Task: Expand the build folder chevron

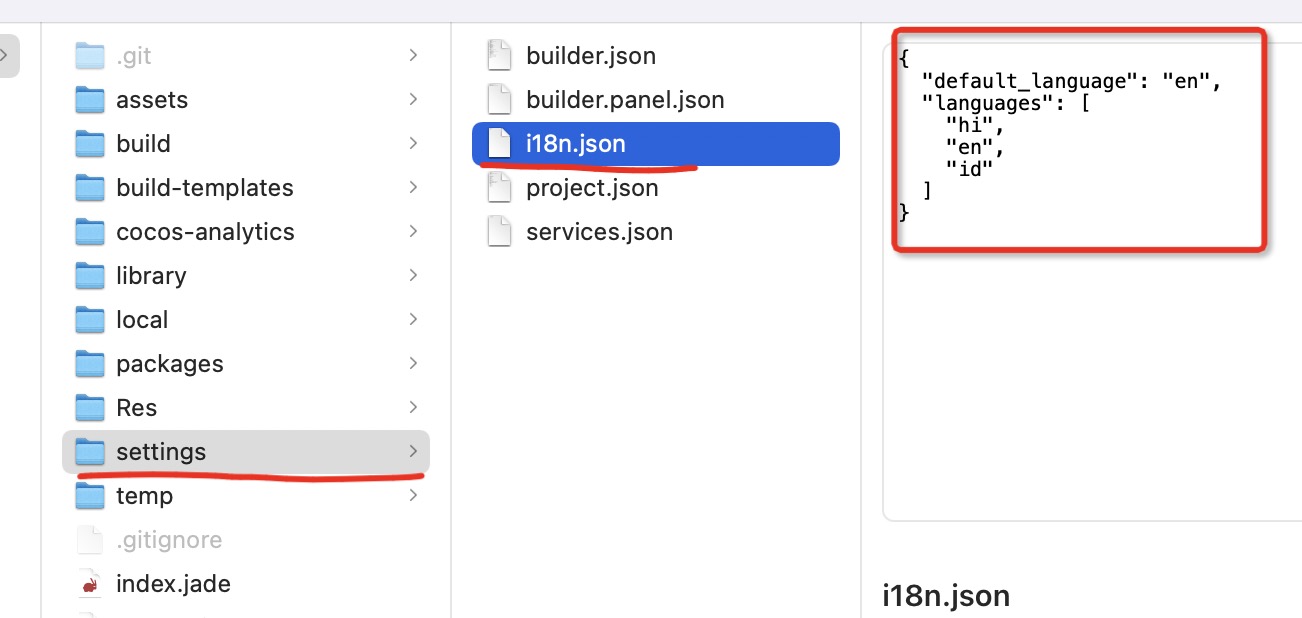Action: 413,144
